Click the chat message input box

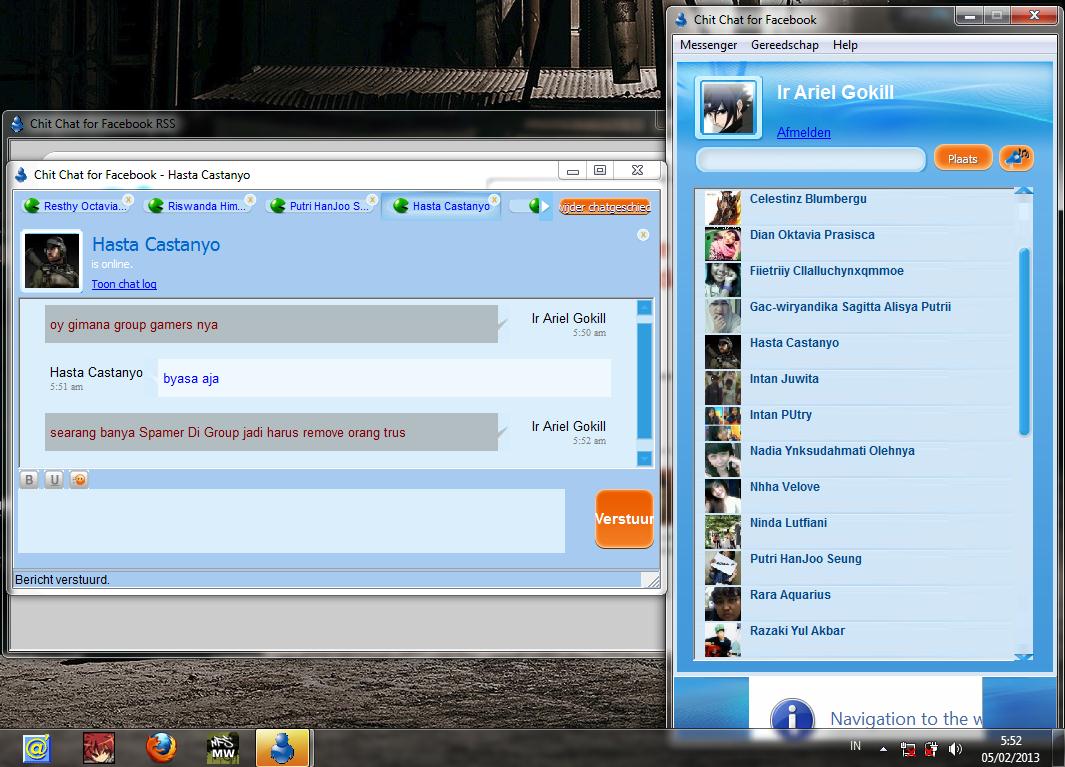pyautogui.click(x=291, y=521)
